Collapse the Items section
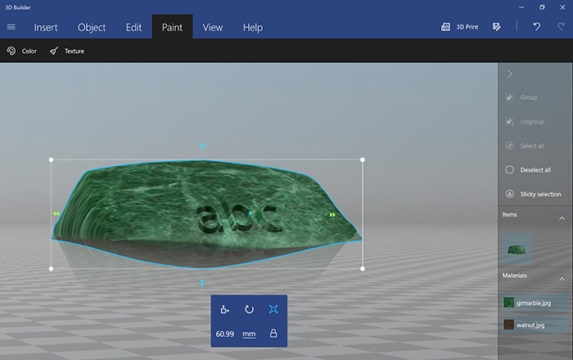Image resolution: width=573 pixels, height=360 pixels. pos(562,218)
